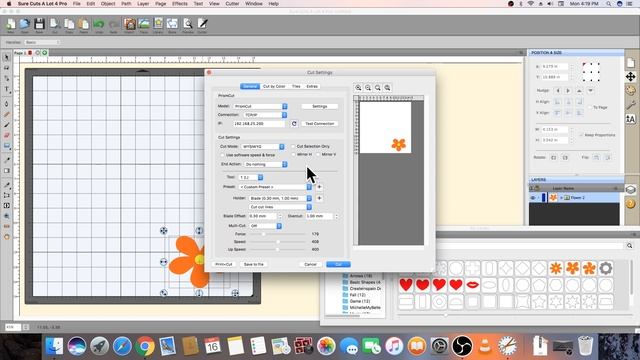This screenshot has height=360, width=640.
Task: Open the Layers panel icon on right sidebar
Action: 631,189
